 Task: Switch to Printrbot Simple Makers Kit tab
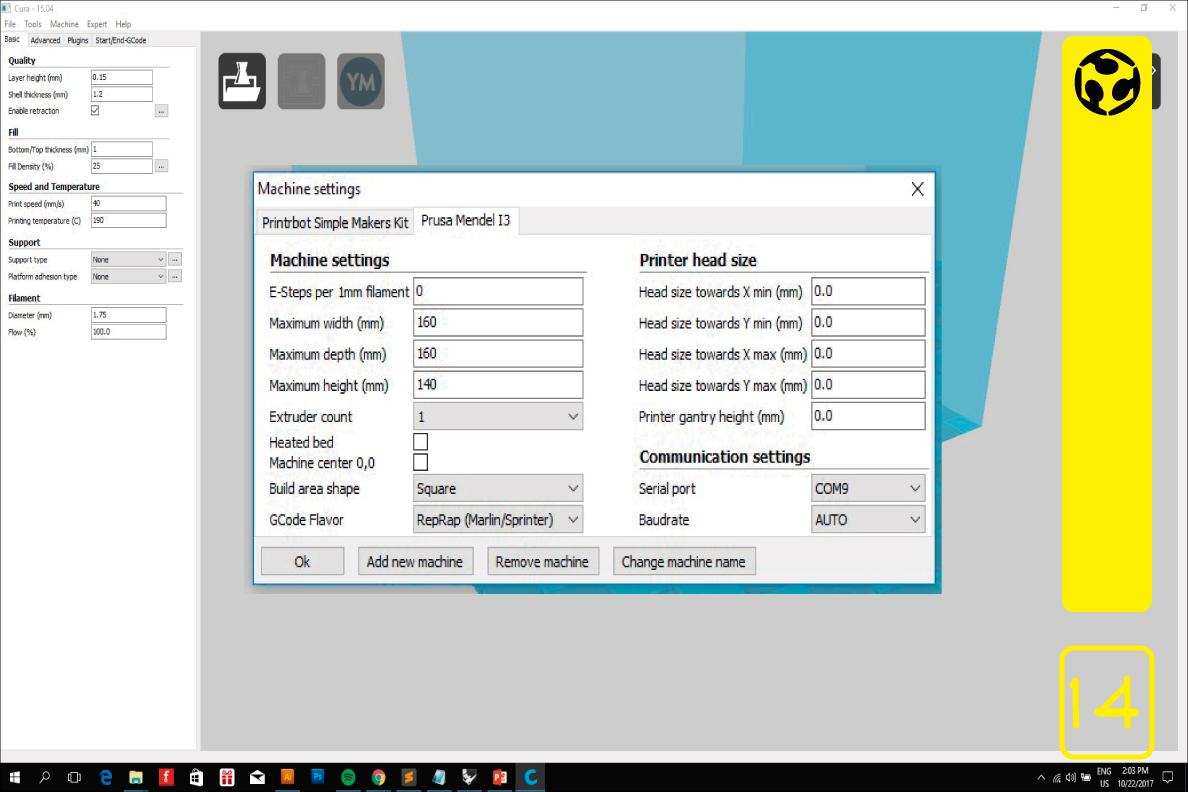click(x=335, y=223)
